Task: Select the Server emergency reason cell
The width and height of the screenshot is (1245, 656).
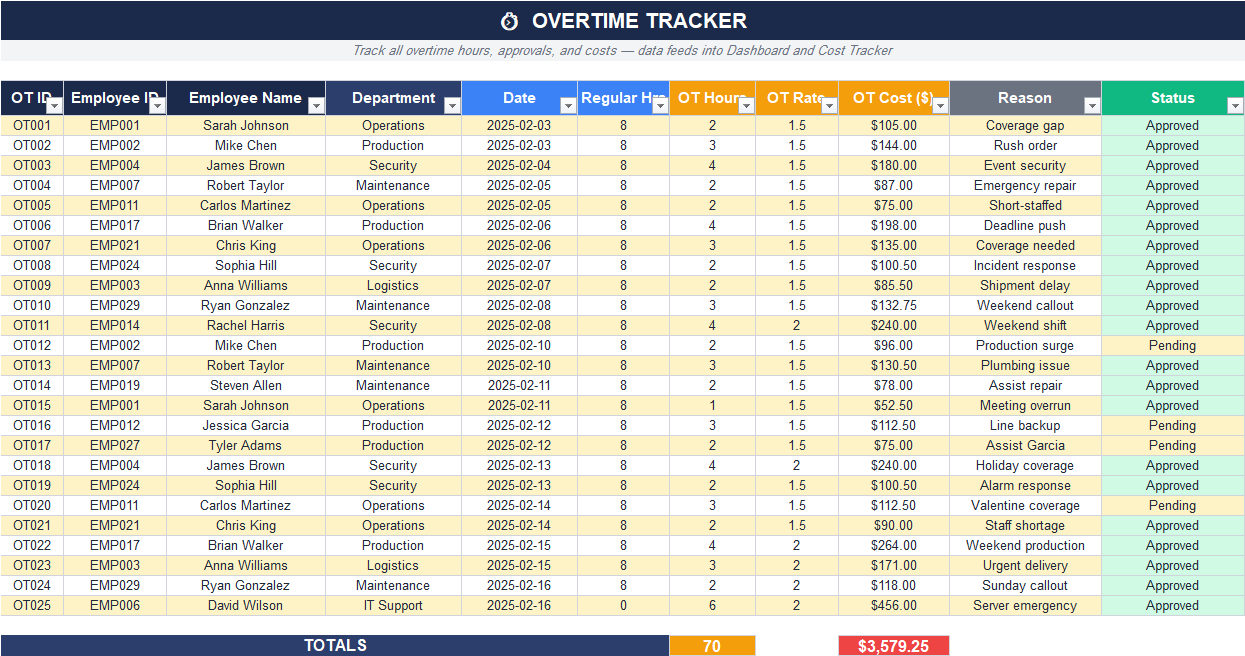Action: (x=1024, y=605)
